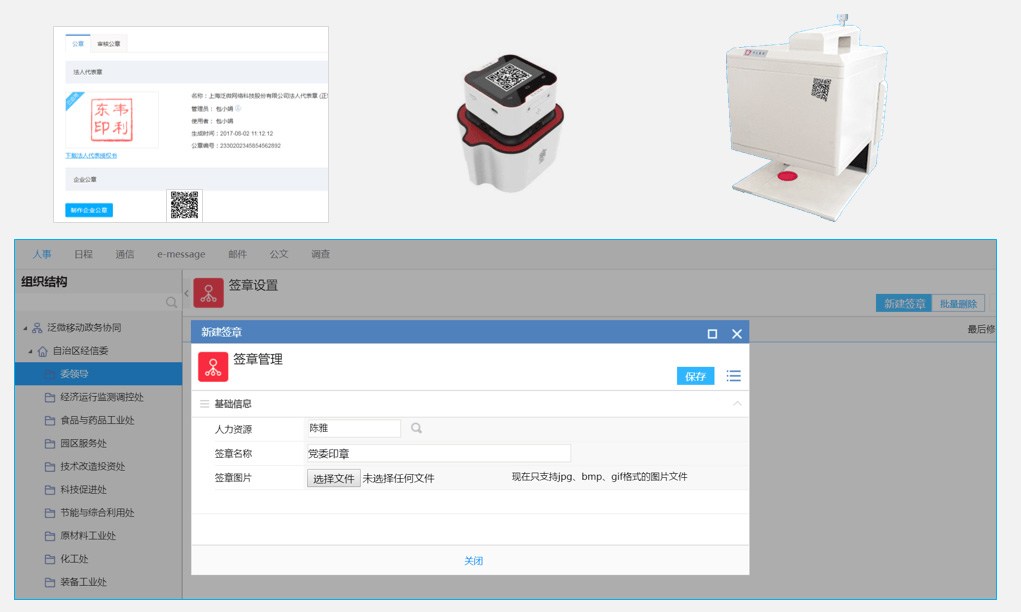This screenshot has height=612, width=1021.
Task: Click the 关闭 link at dialog bottom
Action: [473, 561]
